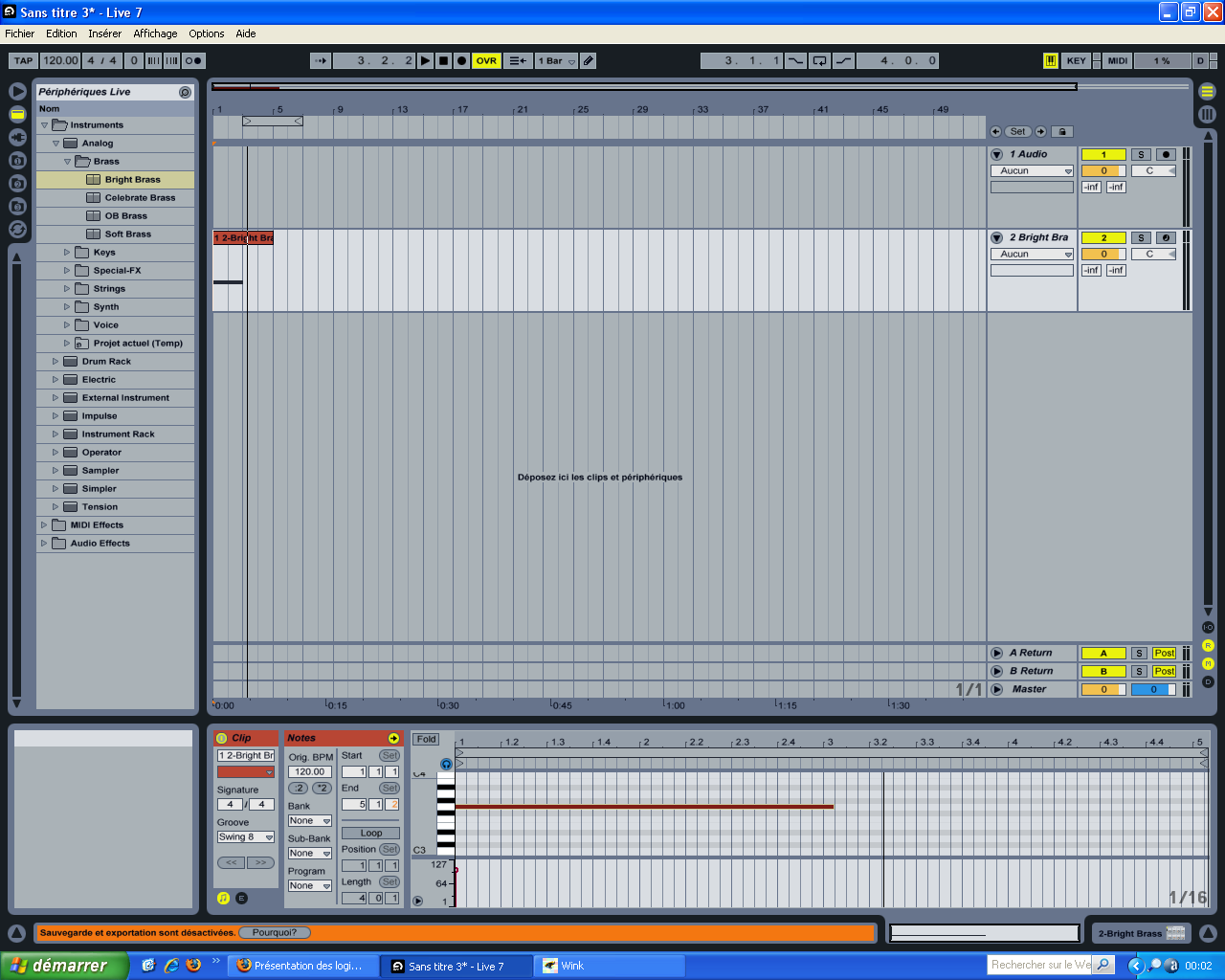Adjust the 1 Audio volume slider

click(1103, 171)
